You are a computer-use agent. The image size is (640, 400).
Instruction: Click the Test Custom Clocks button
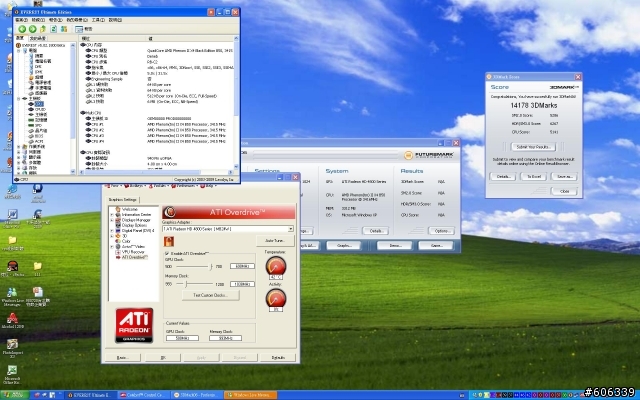(x=211, y=295)
